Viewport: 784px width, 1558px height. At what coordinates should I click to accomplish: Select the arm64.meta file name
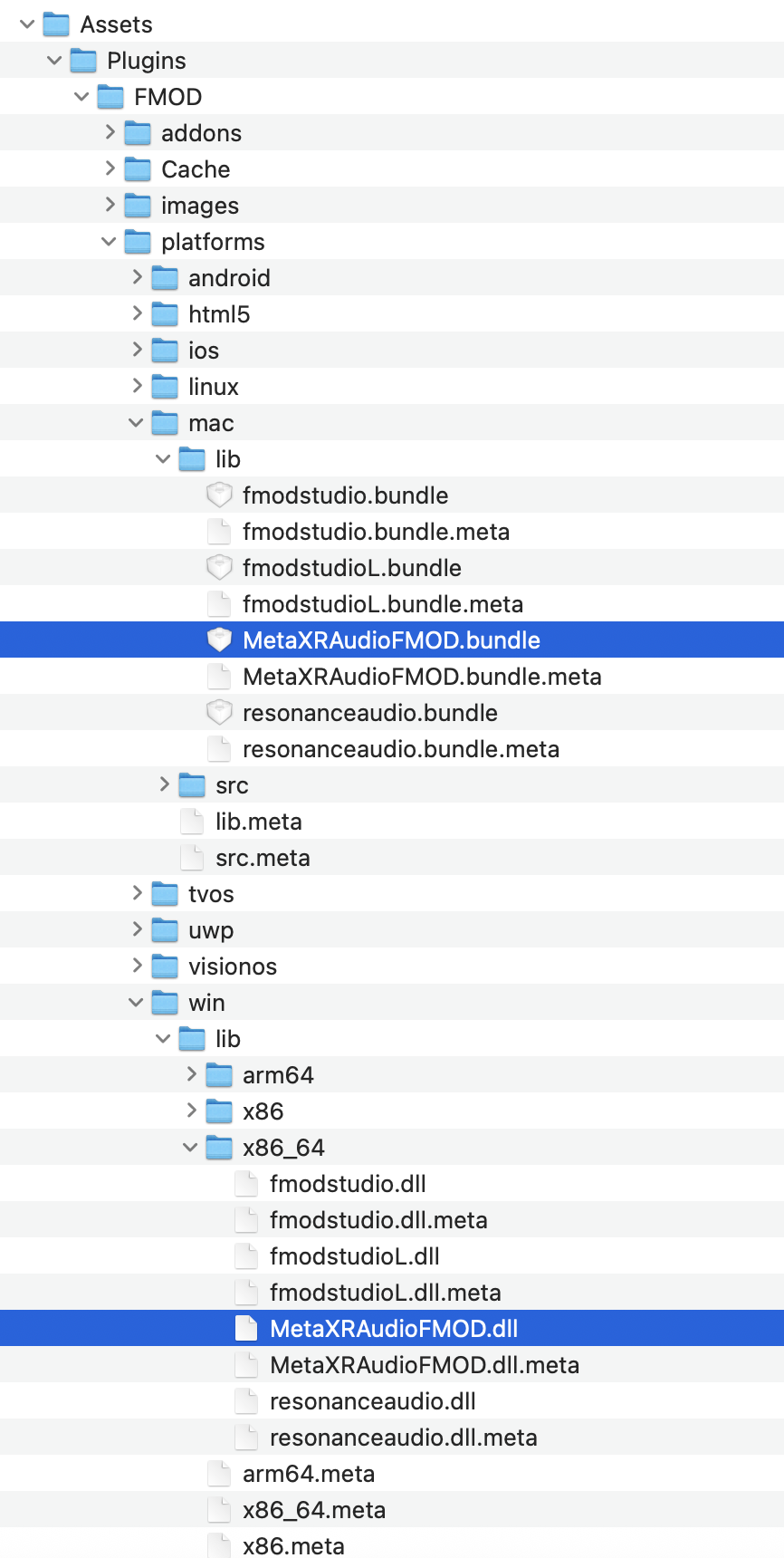pos(309,1474)
